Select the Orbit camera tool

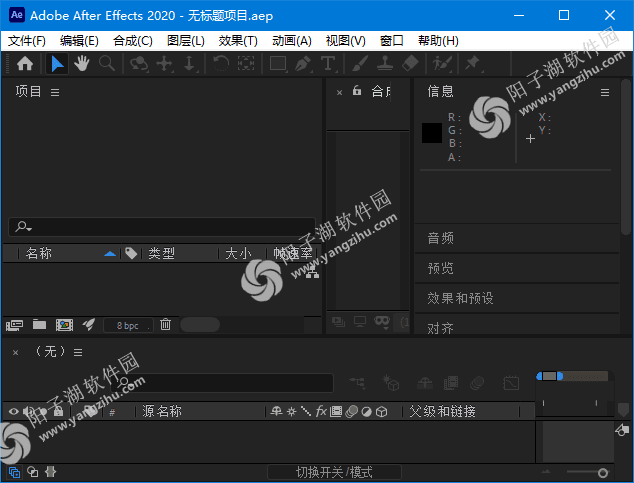[x=139, y=63]
